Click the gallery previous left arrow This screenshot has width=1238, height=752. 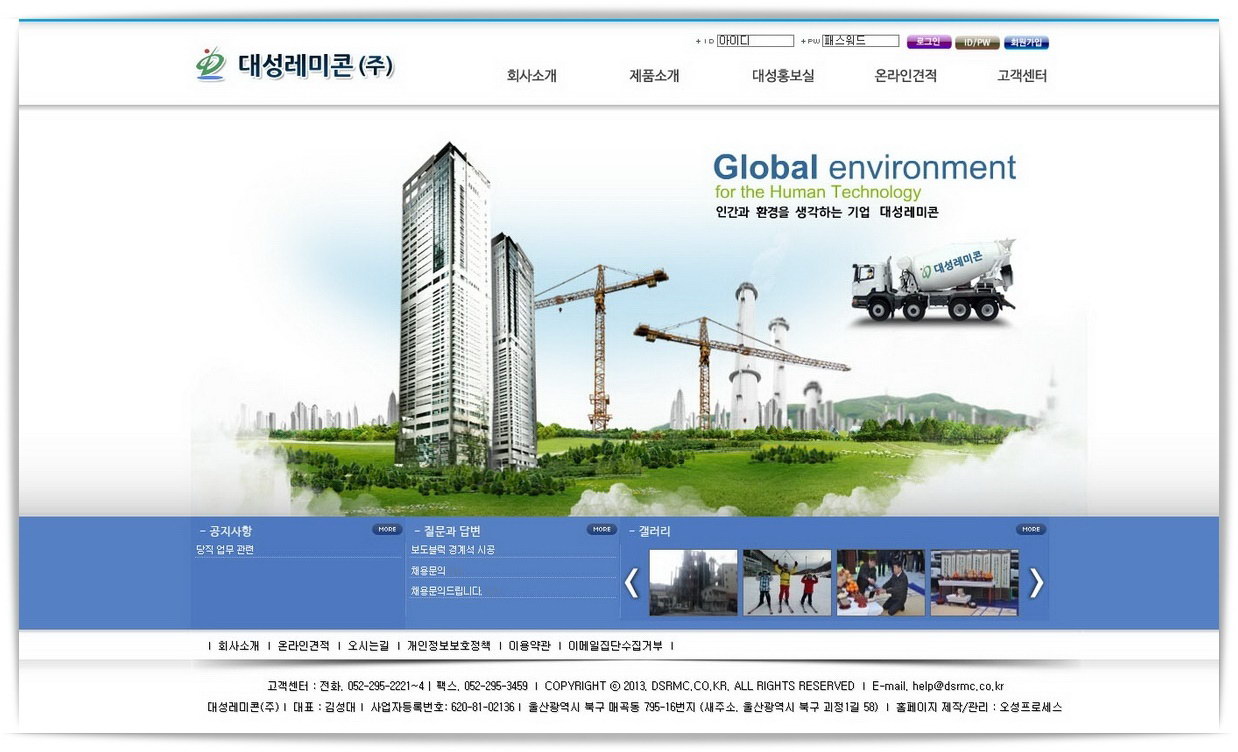tap(631, 582)
